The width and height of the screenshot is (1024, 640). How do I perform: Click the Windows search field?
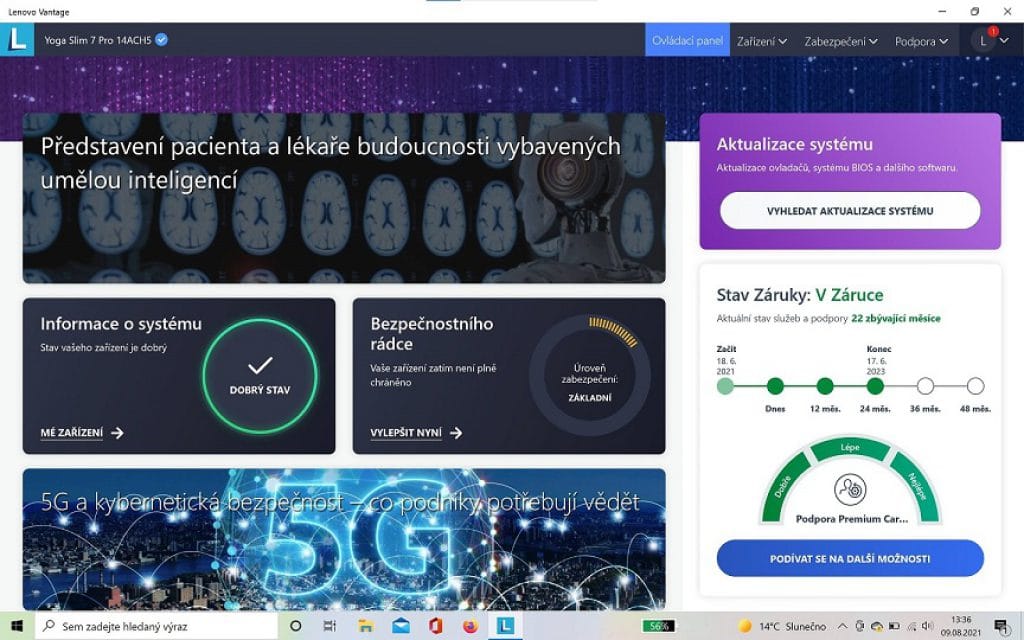[x=157, y=626]
